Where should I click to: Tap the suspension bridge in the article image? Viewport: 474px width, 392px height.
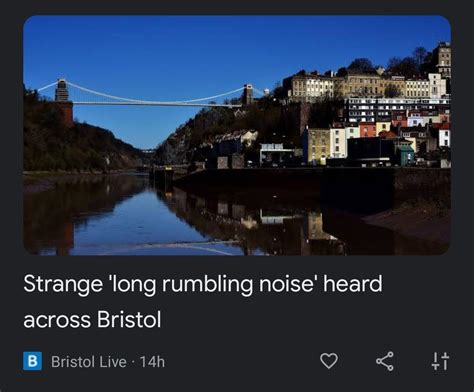point(150,97)
